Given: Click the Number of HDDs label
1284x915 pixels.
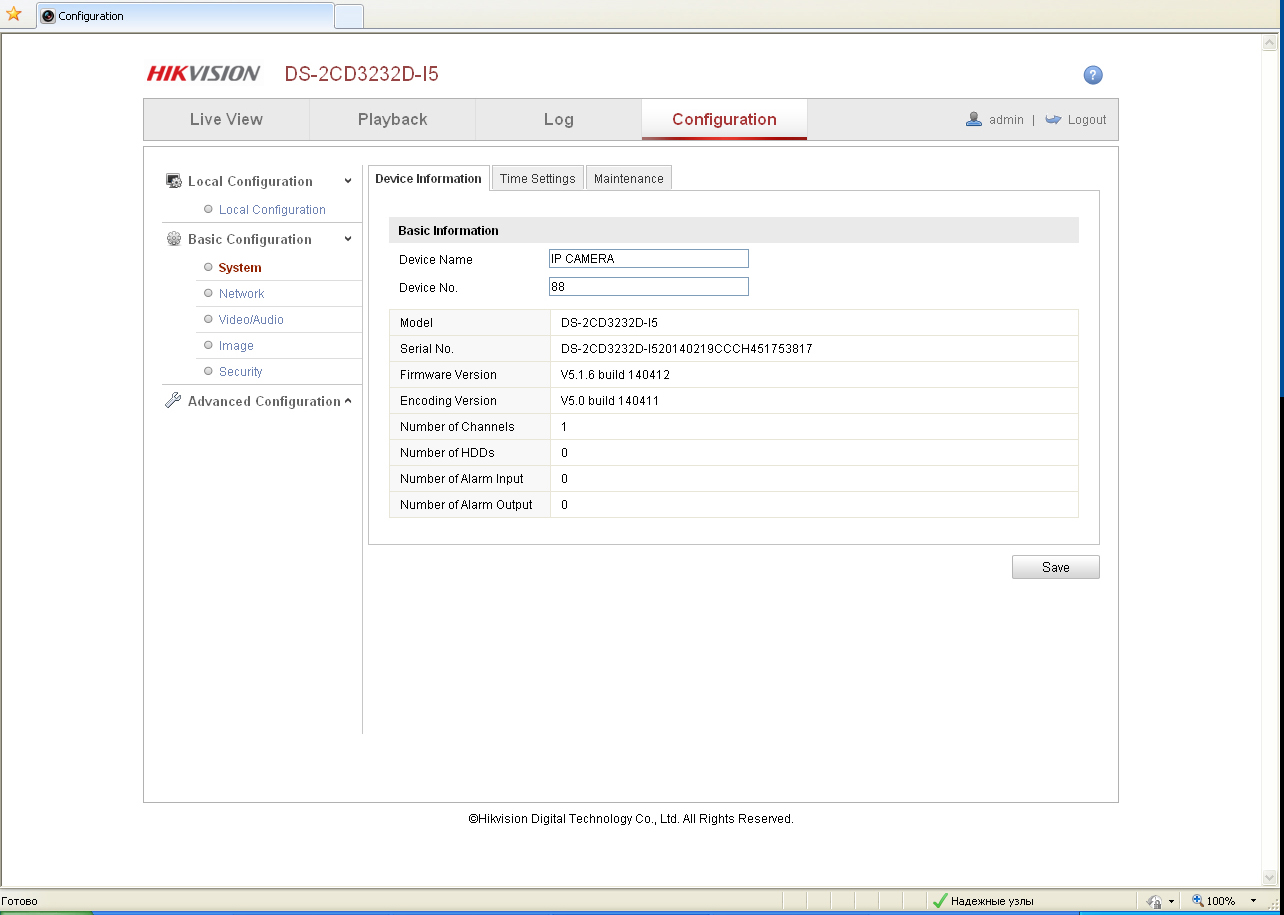Looking at the screenshot, I should coord(447,453).
